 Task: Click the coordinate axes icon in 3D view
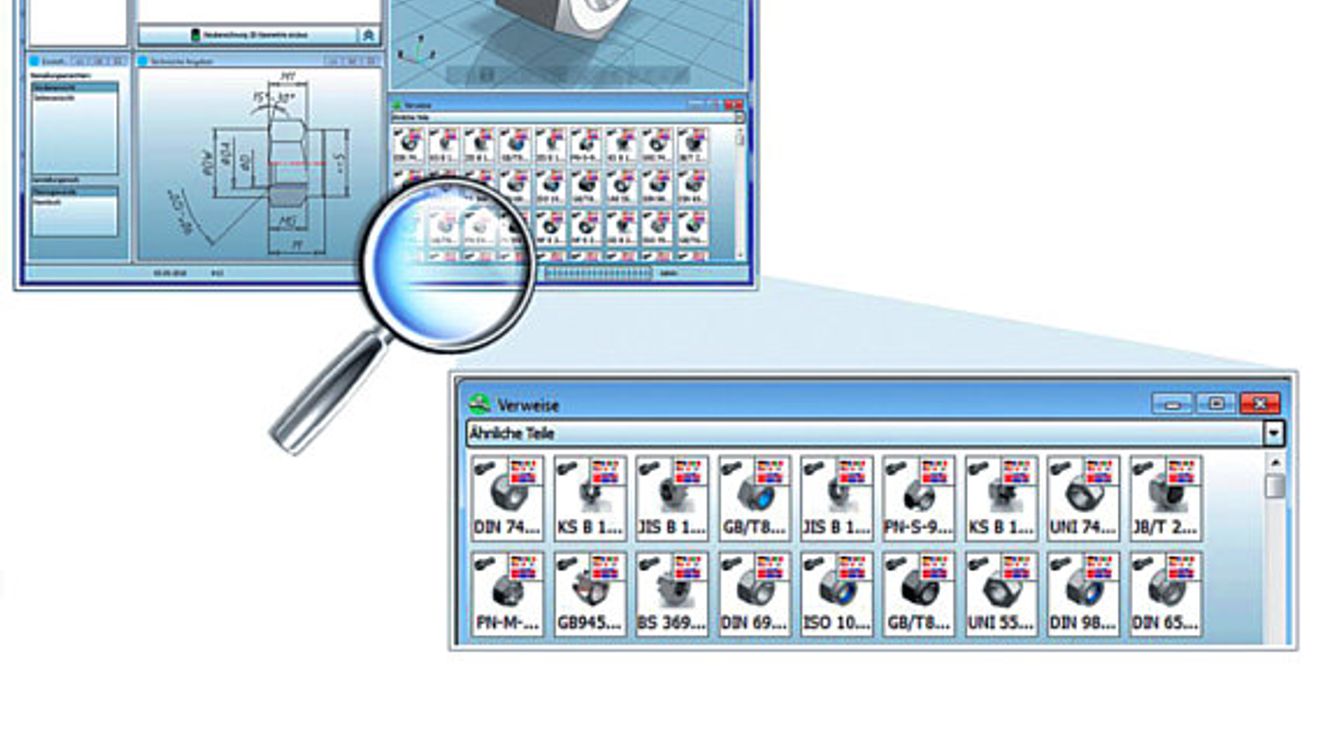pos(416,50)
